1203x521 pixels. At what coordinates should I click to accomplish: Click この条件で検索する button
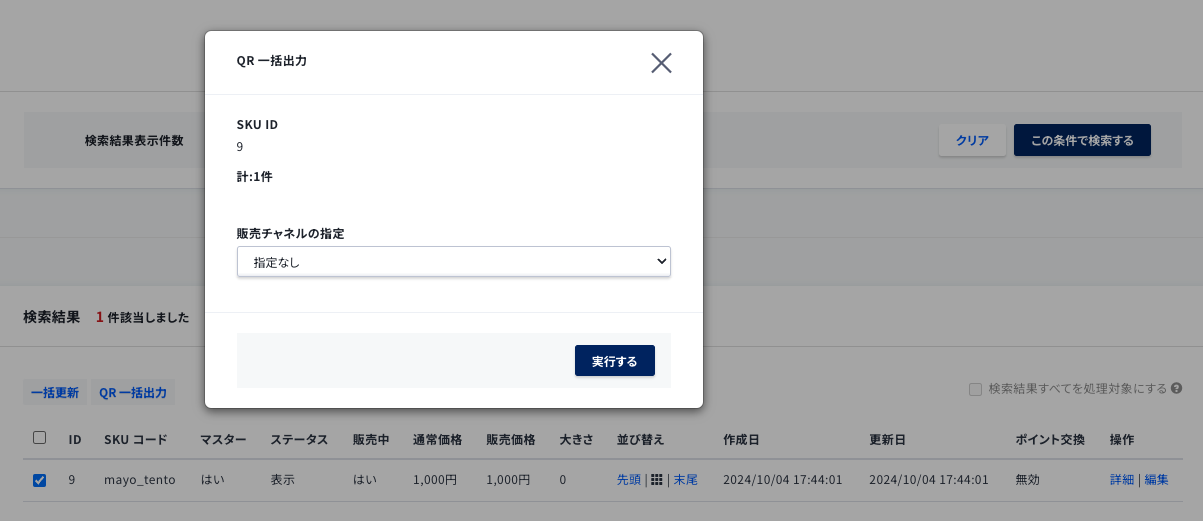point(1082,141)
